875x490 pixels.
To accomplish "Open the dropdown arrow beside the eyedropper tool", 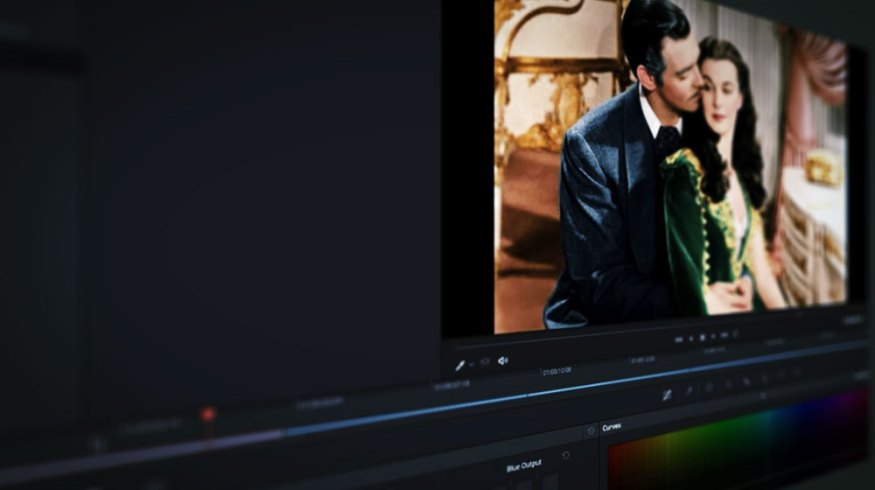I will (471, 365).
